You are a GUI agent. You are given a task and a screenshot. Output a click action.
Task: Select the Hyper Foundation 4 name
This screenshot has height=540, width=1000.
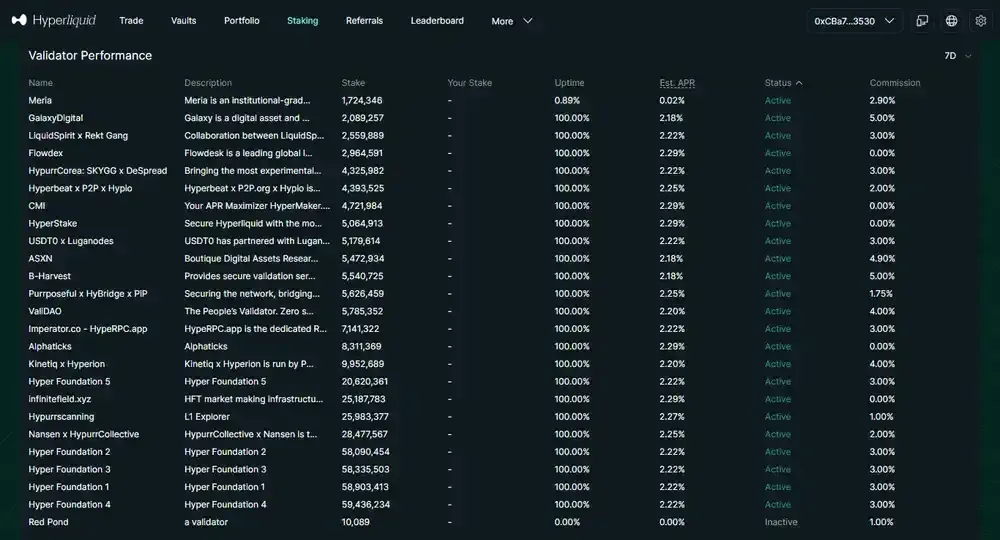tap(70, 504)
